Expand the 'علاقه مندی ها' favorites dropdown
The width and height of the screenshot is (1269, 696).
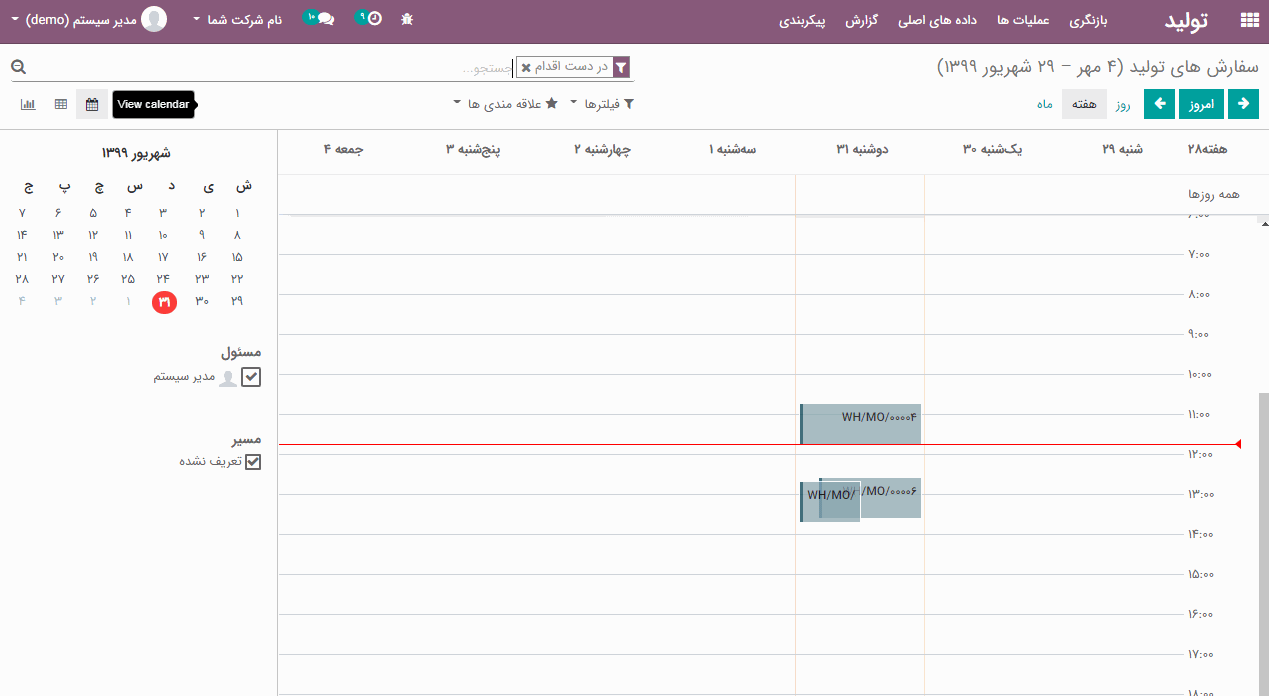[505, 104]
